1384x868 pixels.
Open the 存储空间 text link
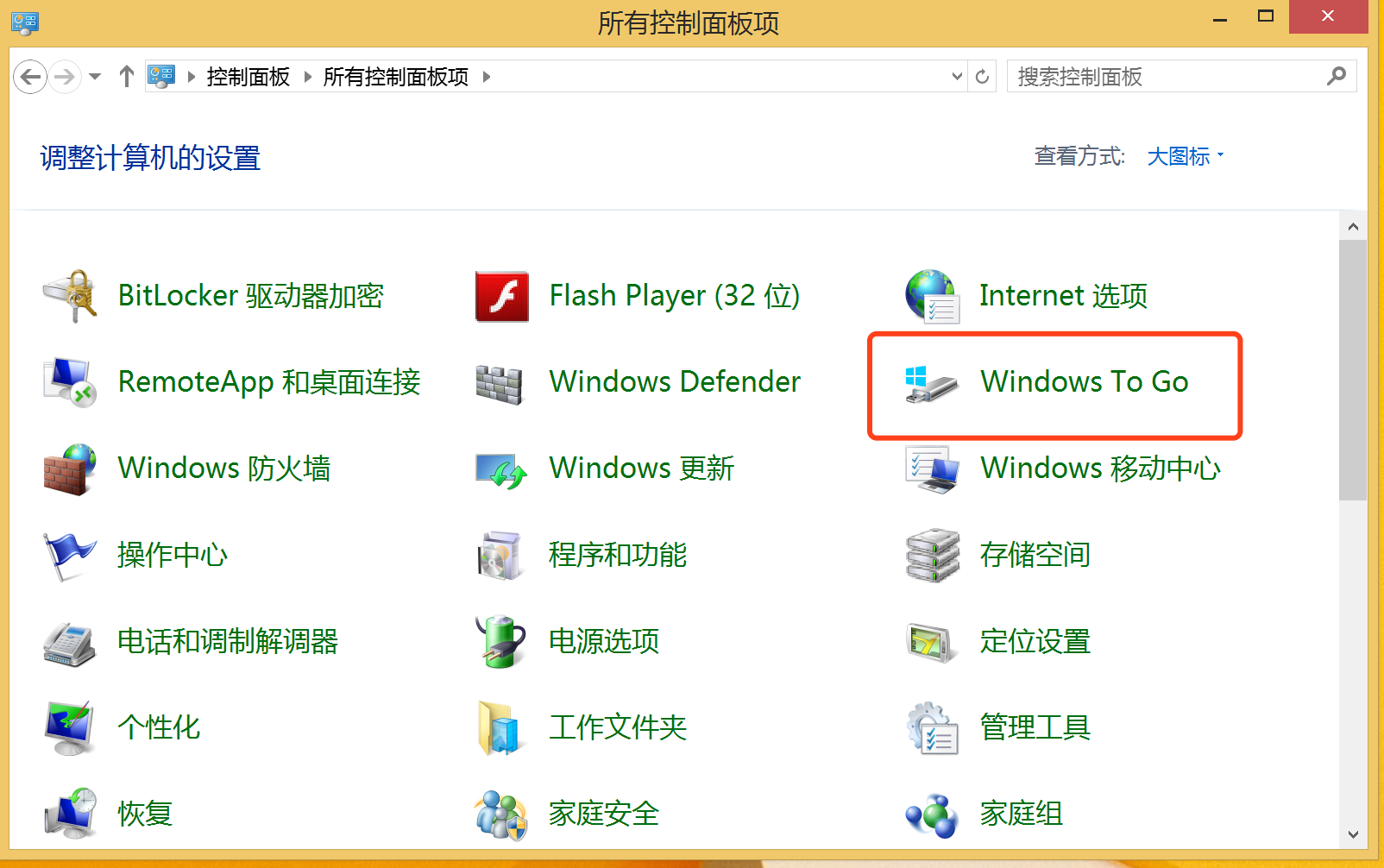(1035, 555)
